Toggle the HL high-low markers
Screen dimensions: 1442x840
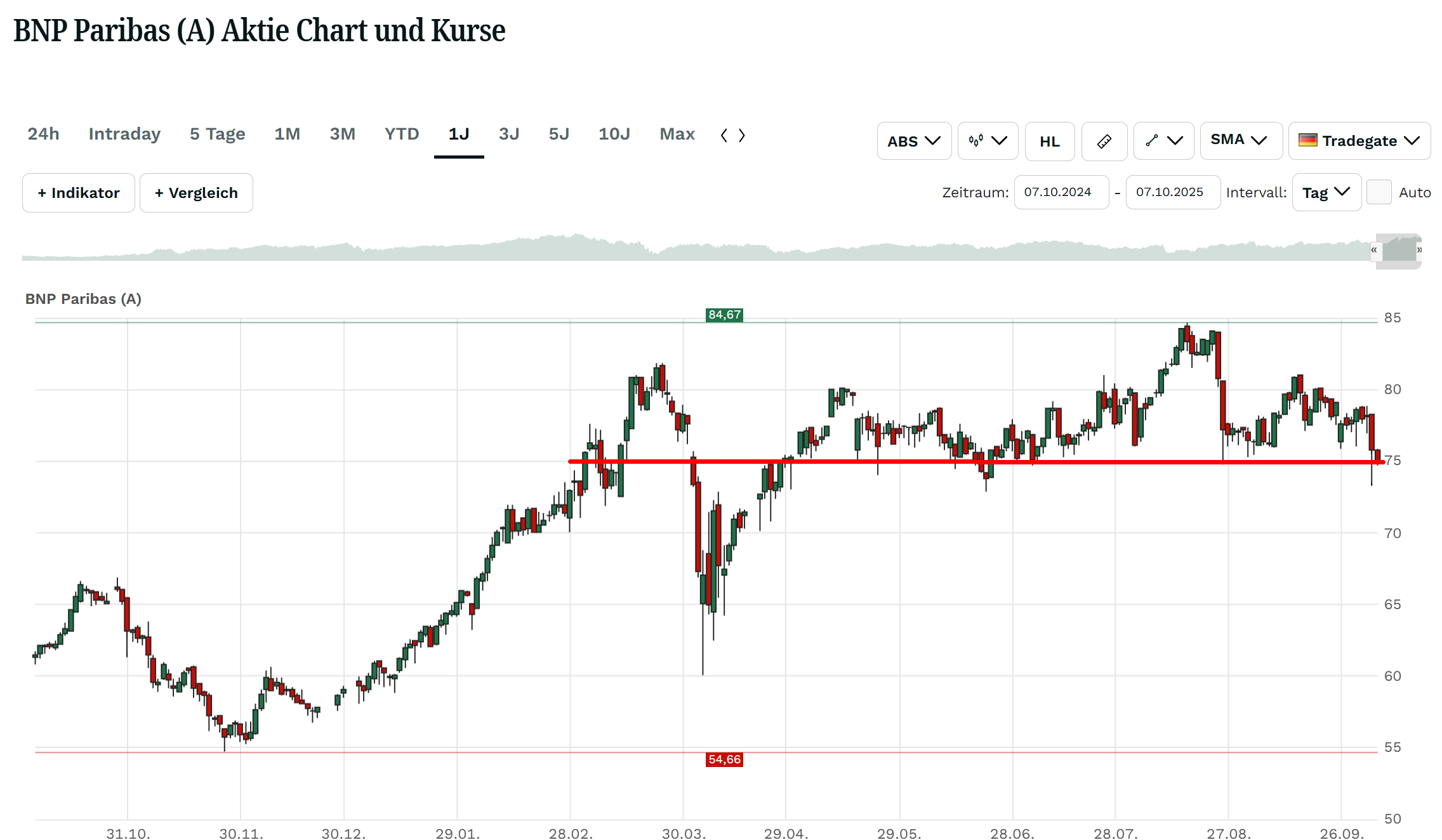pyautogui.click(x=1049, y=141)
